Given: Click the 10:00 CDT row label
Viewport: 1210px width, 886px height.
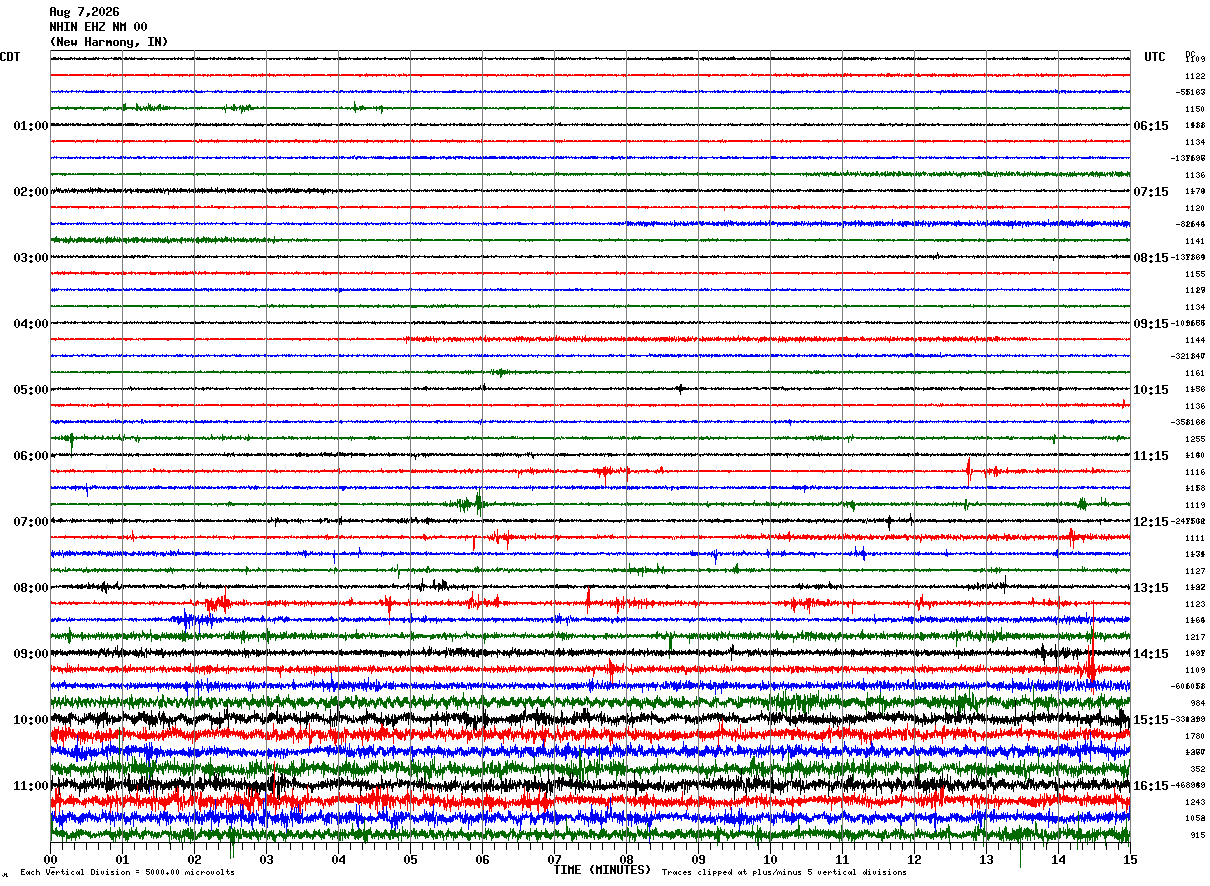Looking at the screenshot, I should tap(31, 720).
